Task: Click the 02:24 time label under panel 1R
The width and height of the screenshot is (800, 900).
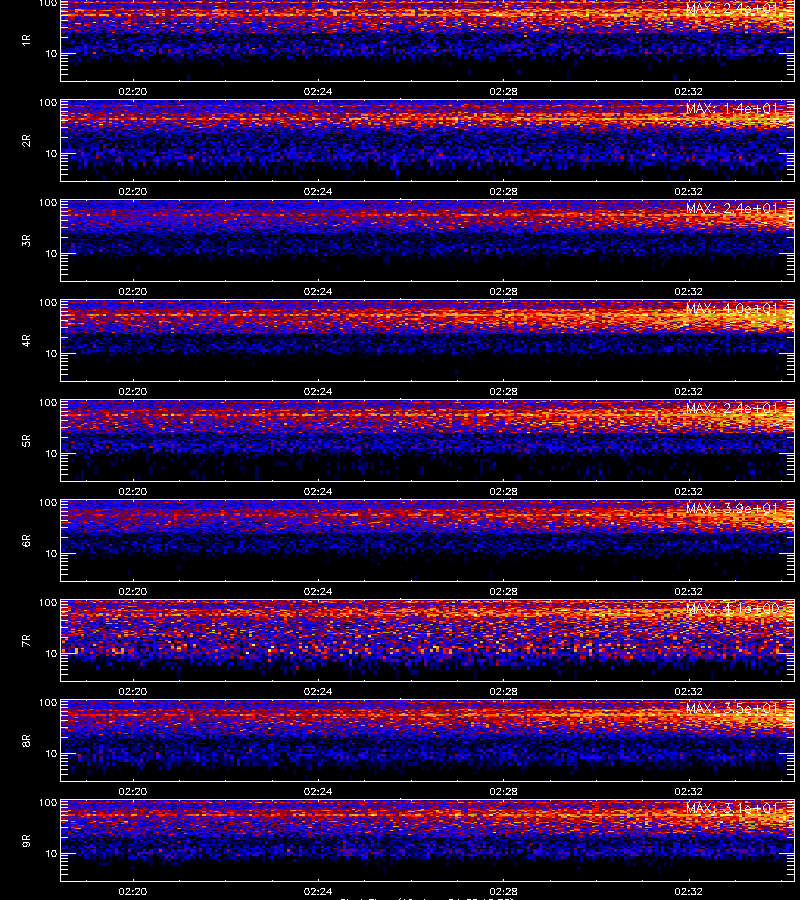Action: pyautogui.click(x=318, y=92)
